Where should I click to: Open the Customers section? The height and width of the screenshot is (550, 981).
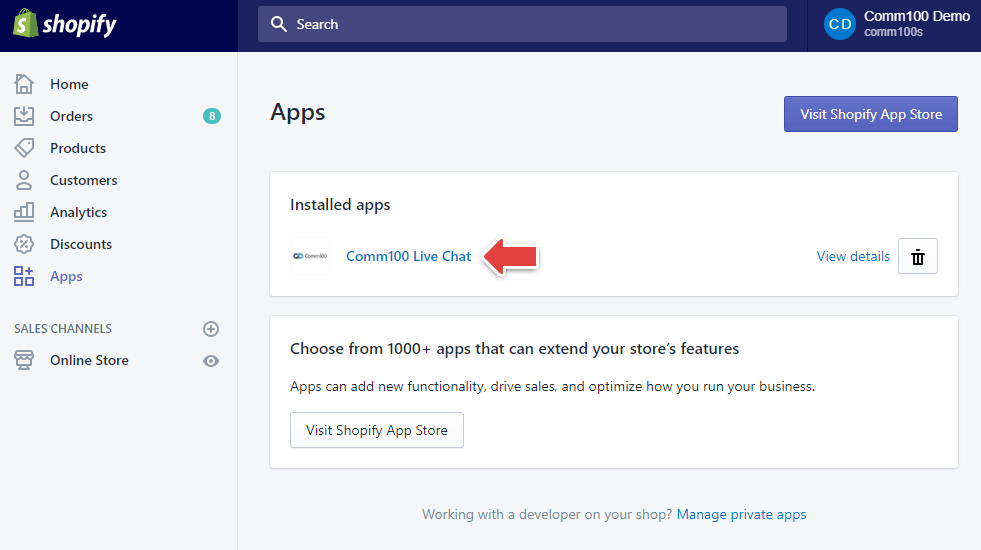(83, 180)
